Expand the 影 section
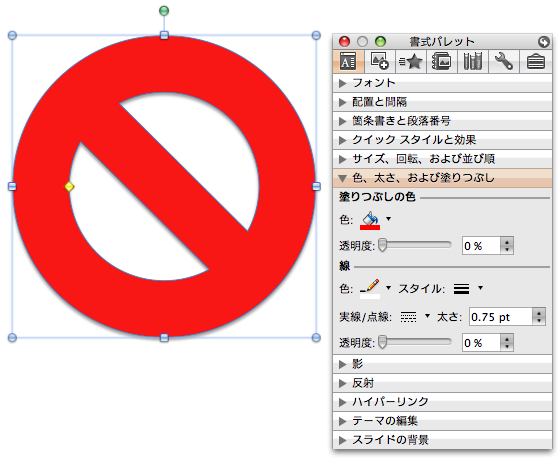 [442, 364]
